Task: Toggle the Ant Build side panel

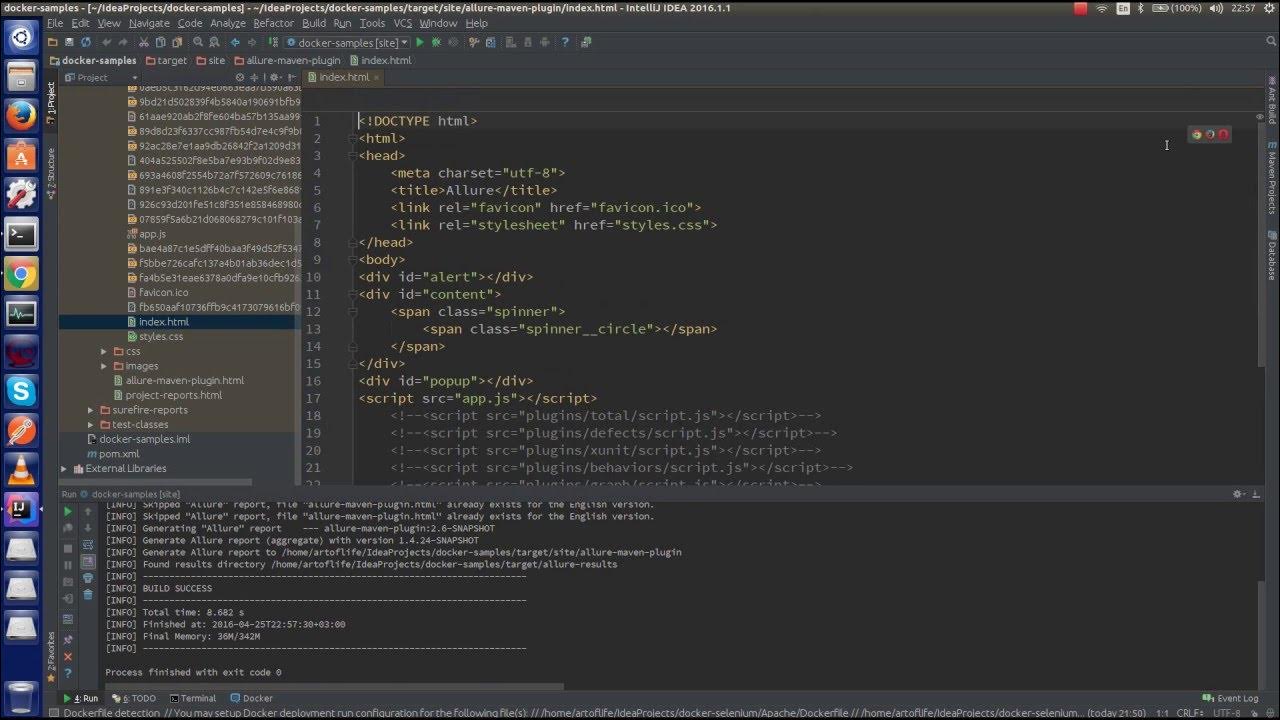Action: click(x=1272, y=99)
